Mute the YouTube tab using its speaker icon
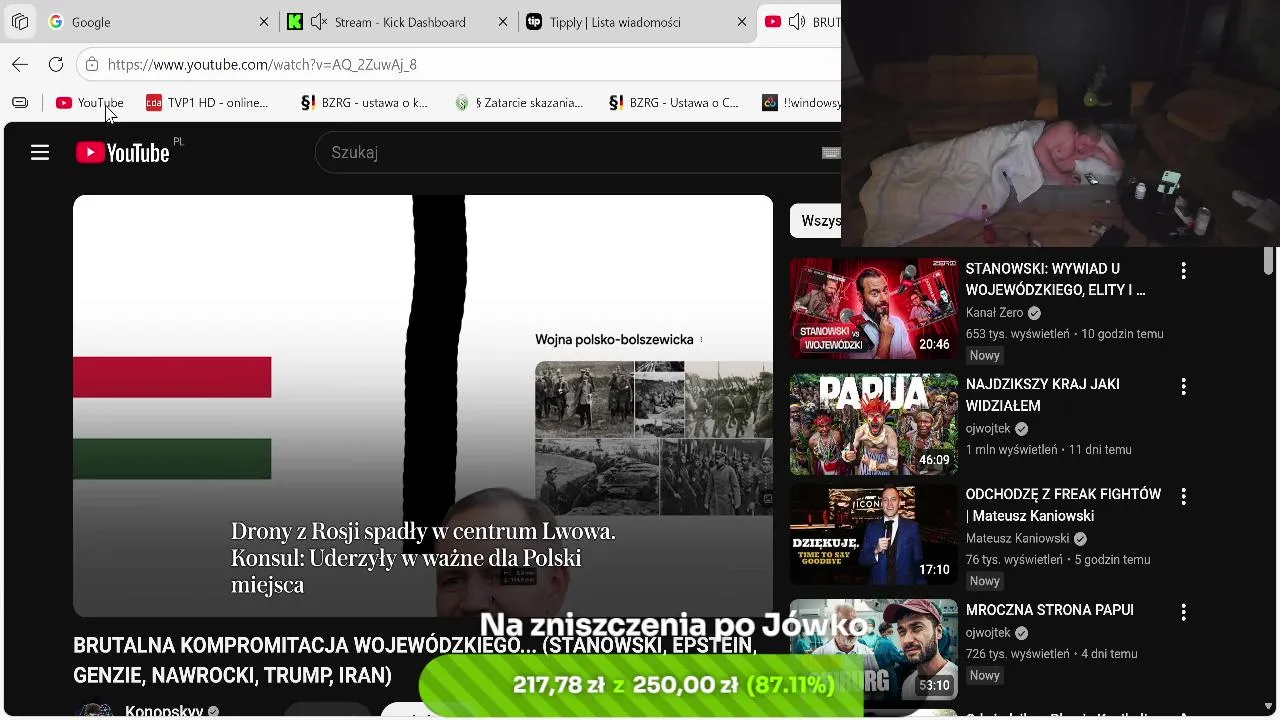Viewport: 1280px width, 720px height. 797,22
